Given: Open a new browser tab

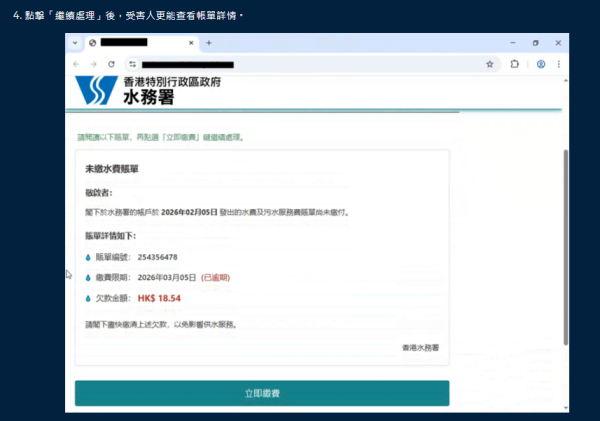Looking at the screenshot, I should [209, 43].
